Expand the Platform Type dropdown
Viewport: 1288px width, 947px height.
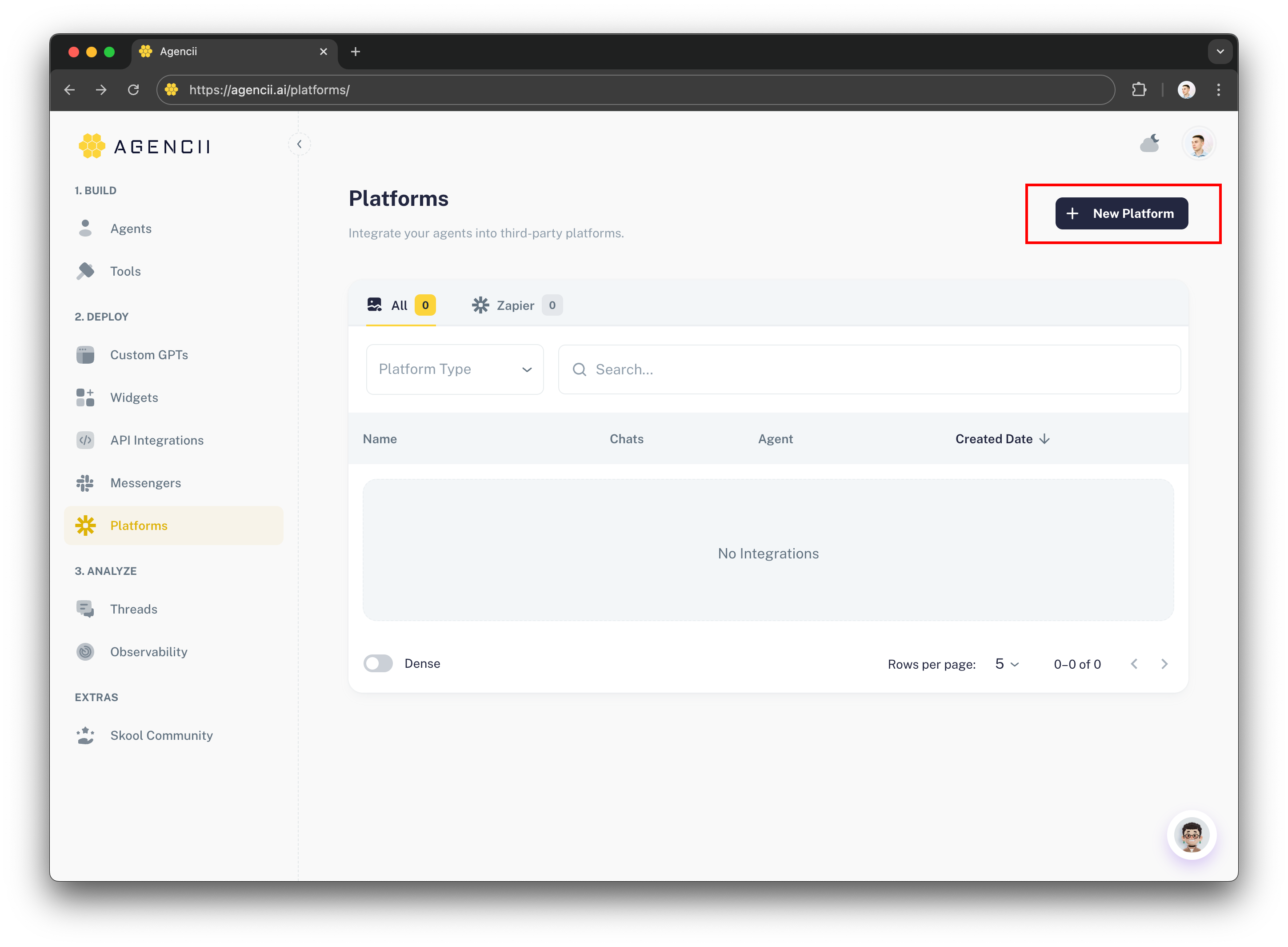click(455, 369)
